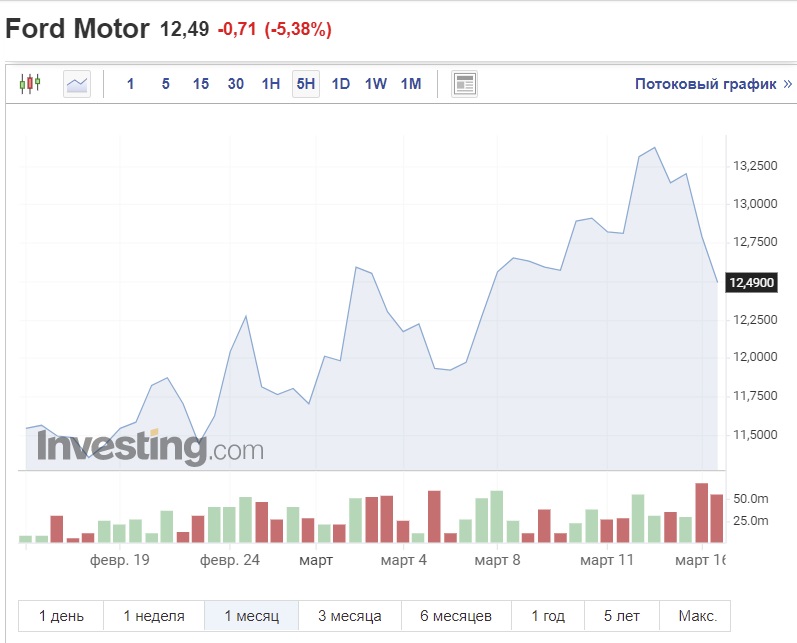Click the 12,4900 current price label
This screenshot has height=643, width=797.
point(752,283)
